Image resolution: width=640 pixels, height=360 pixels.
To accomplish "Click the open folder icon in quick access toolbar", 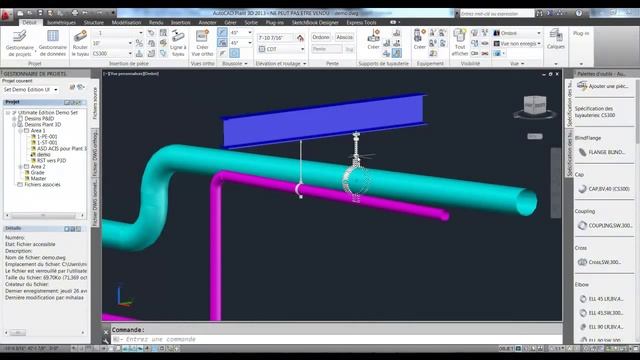I will pos(29,13).
